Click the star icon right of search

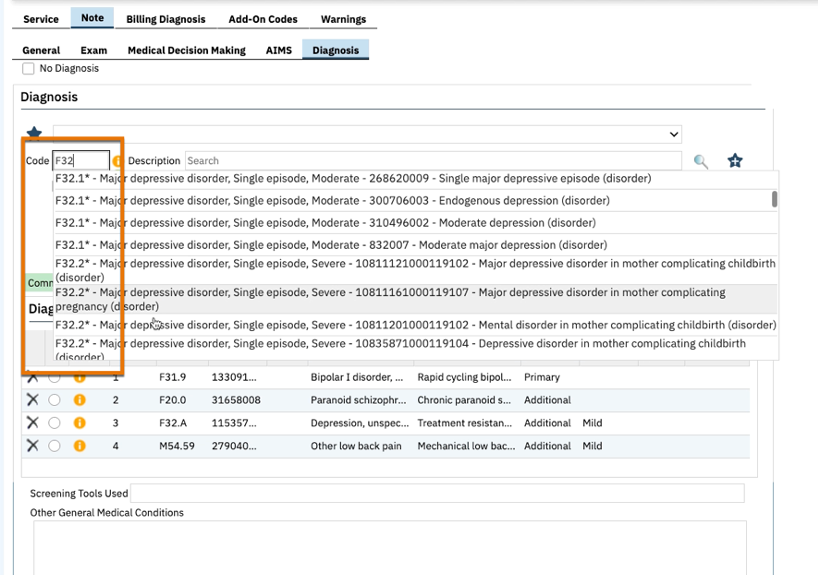(735, 161)
